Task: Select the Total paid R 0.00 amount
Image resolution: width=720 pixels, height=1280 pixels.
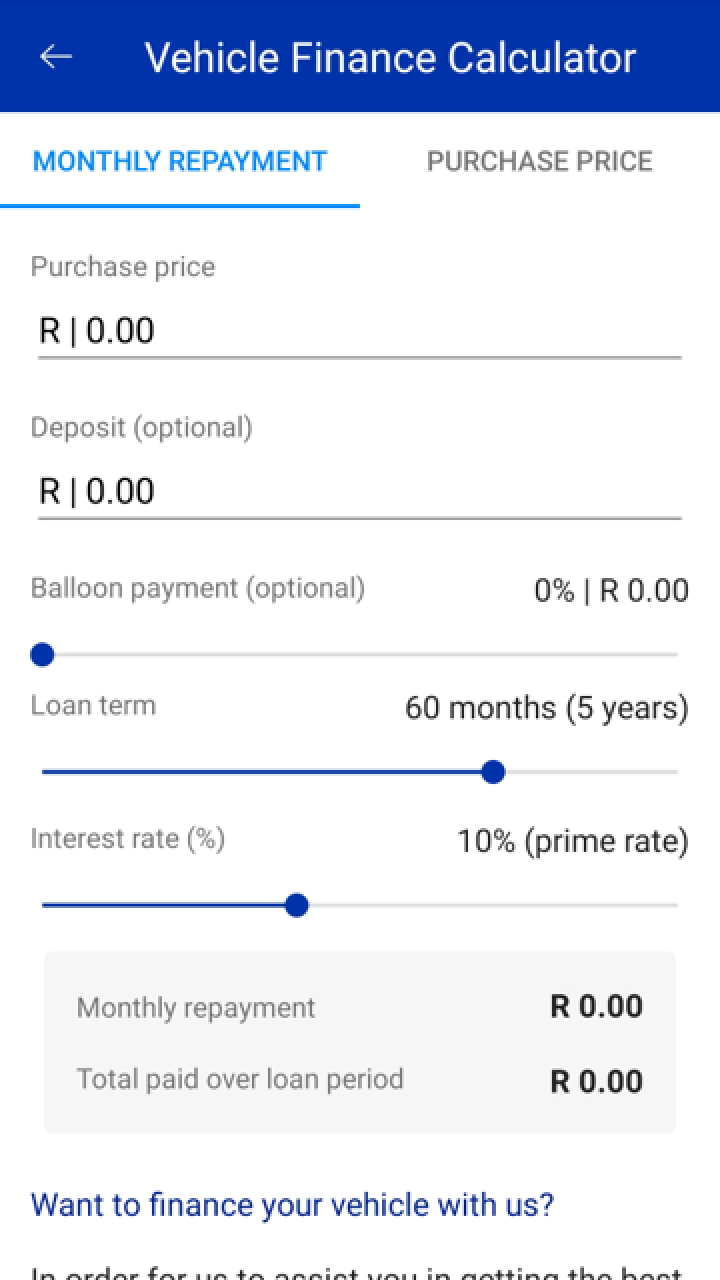Action: point(596,1081)
